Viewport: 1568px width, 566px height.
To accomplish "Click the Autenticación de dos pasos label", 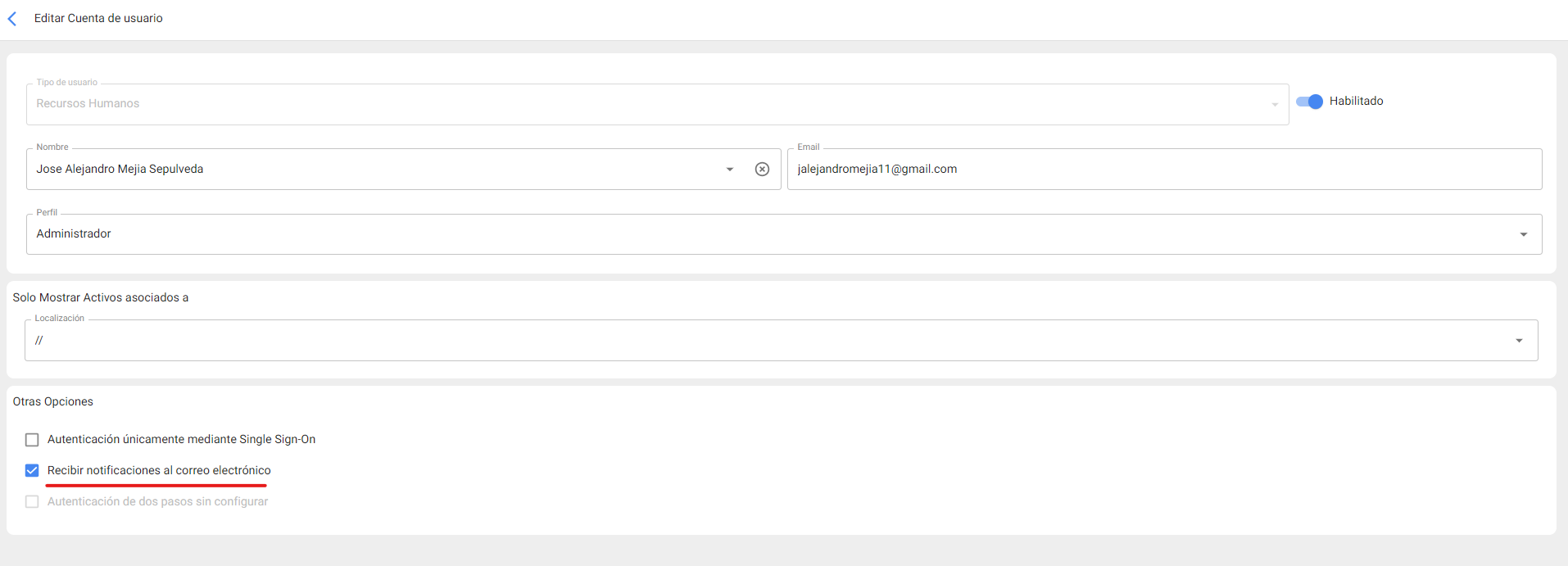I will click(157, 502).
